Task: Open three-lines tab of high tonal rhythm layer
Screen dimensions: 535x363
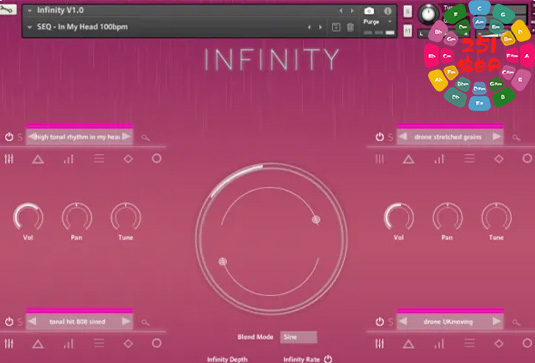Action: click(99, 159)
